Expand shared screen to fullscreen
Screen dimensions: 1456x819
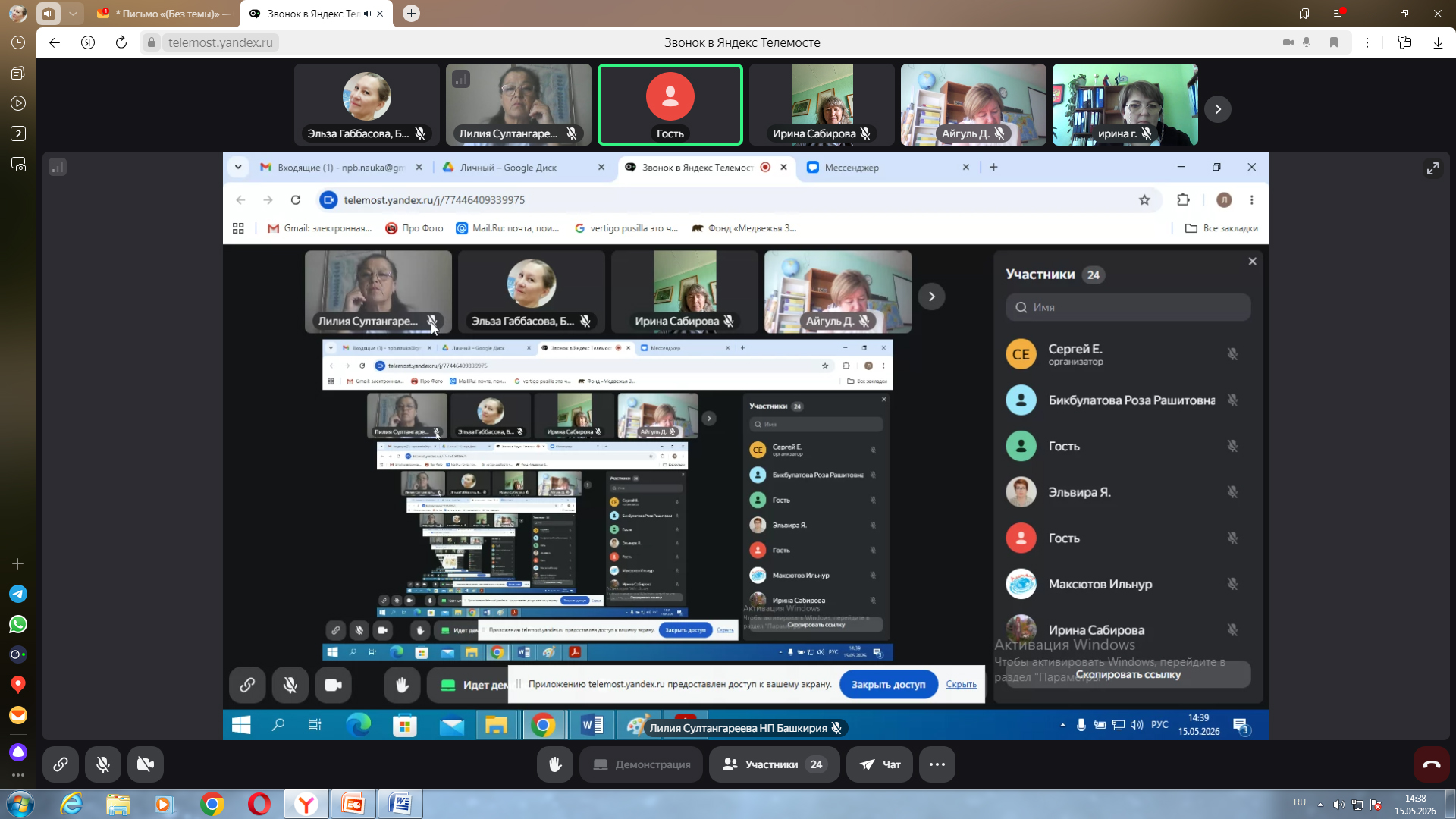(x=1432, y=168)
